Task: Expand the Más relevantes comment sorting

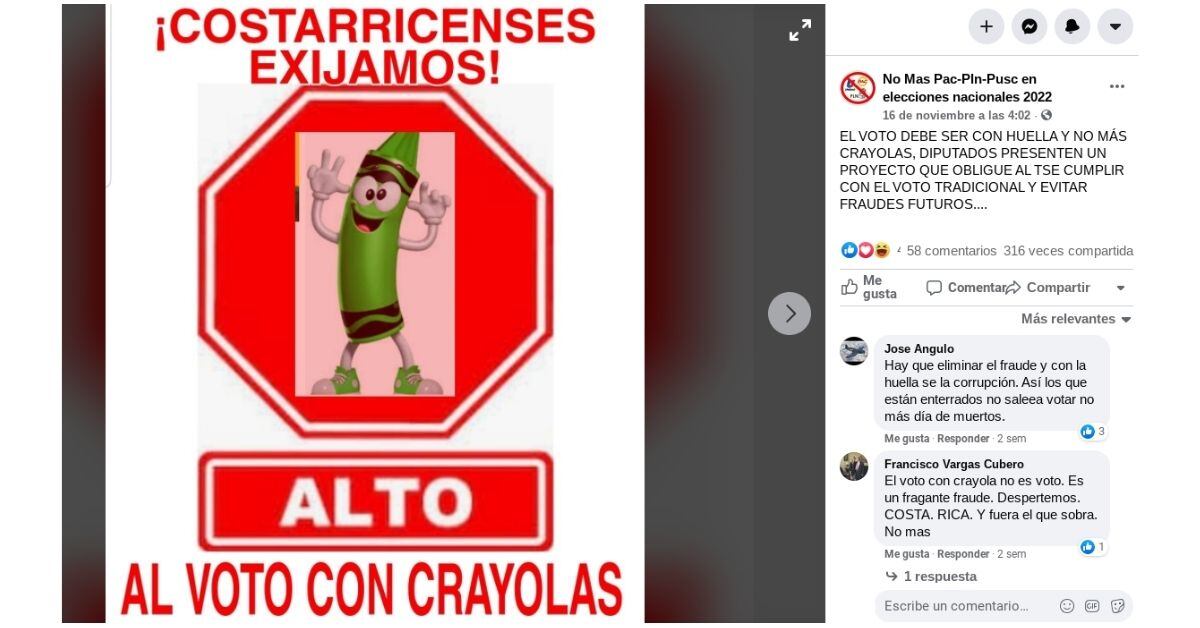Action: (1076, 319)
